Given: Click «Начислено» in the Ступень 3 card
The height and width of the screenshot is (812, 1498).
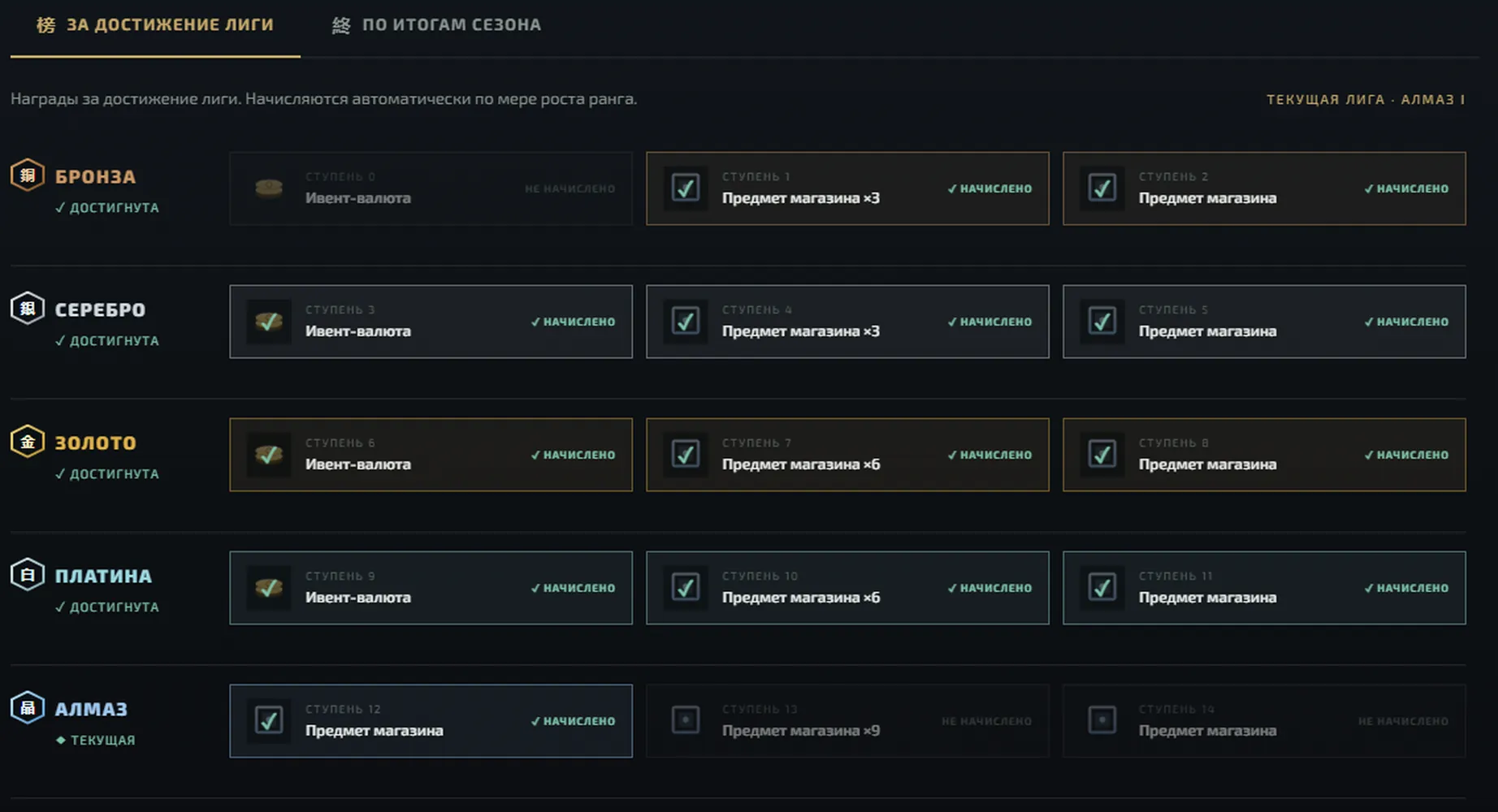Looking at the screenshot, I should [573, 322].
